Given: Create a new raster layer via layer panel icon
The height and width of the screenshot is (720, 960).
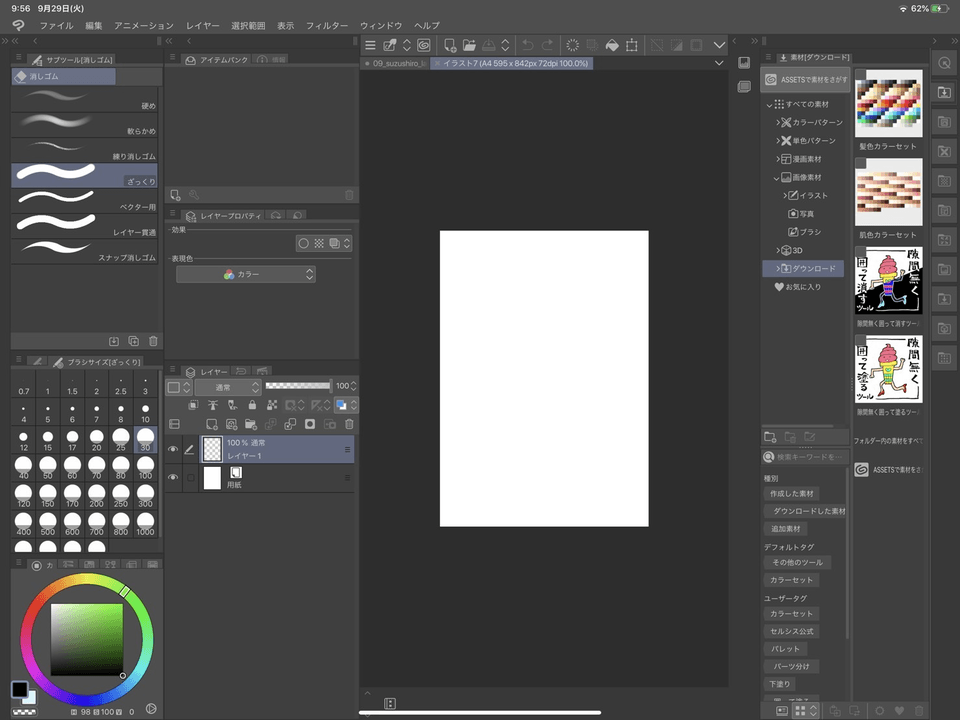Looking at the screenshot, I should click(x=211, y=424).
